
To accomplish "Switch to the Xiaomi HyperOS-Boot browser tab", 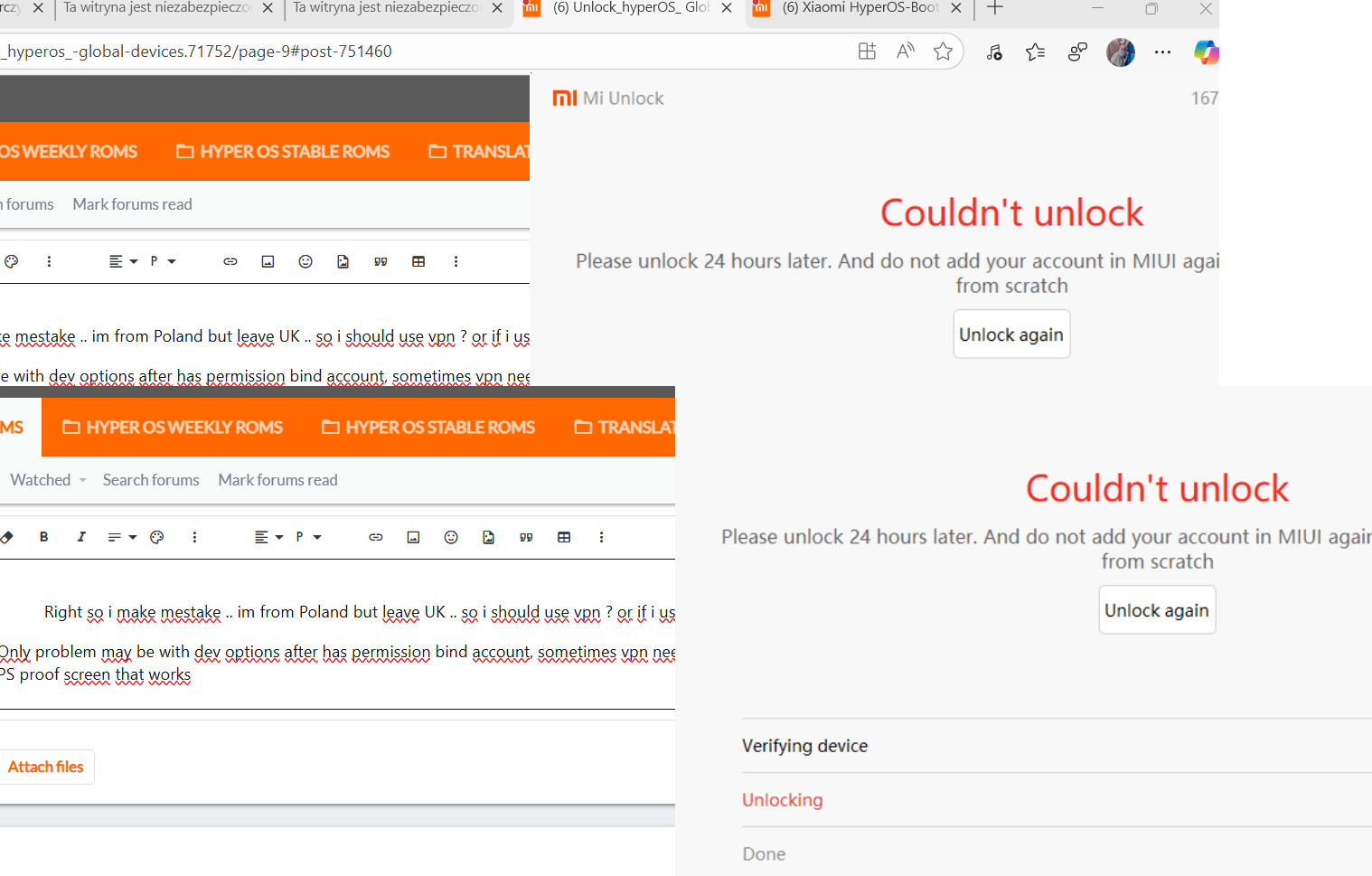I will click(859, 8).
